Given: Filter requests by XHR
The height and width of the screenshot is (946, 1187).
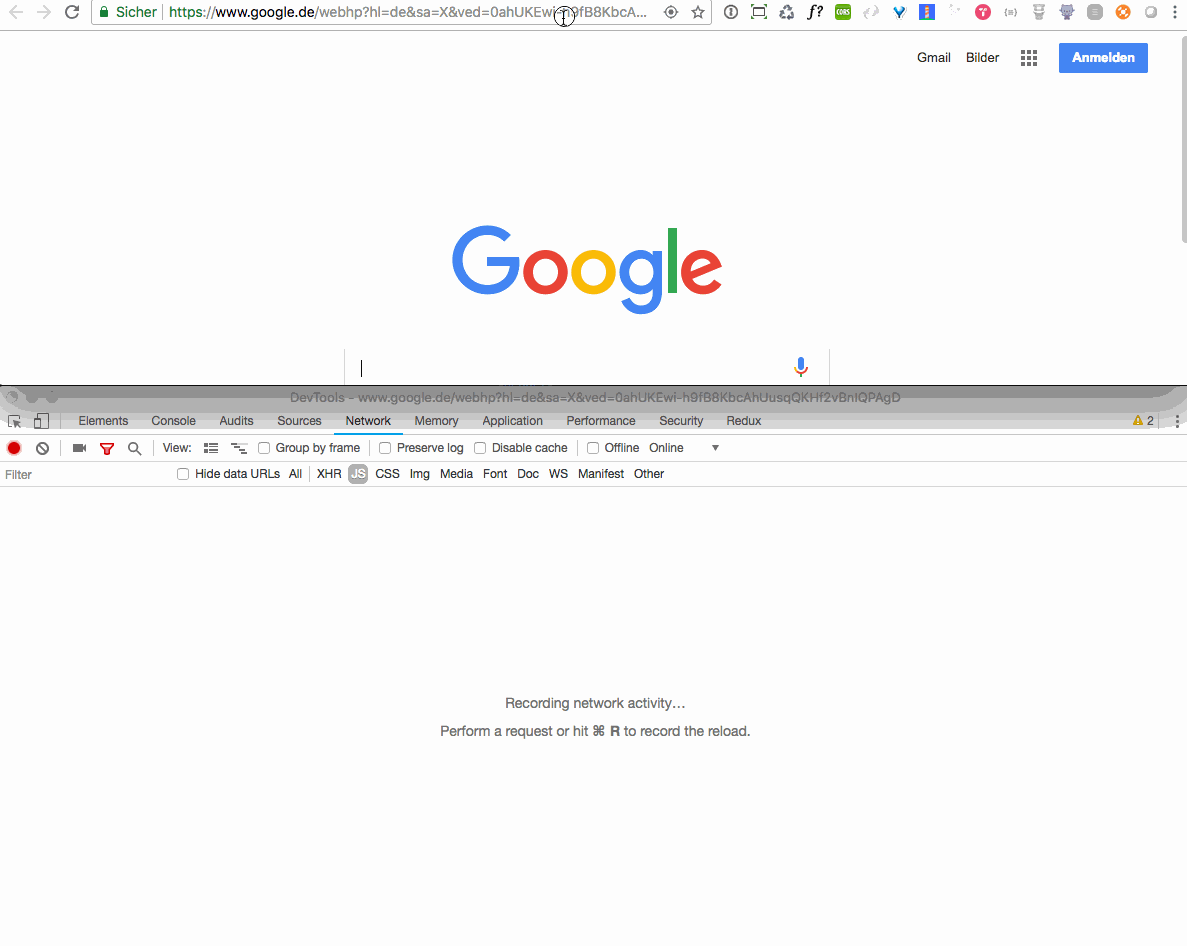Looking at the screenshot, I should tap(329, 474).
